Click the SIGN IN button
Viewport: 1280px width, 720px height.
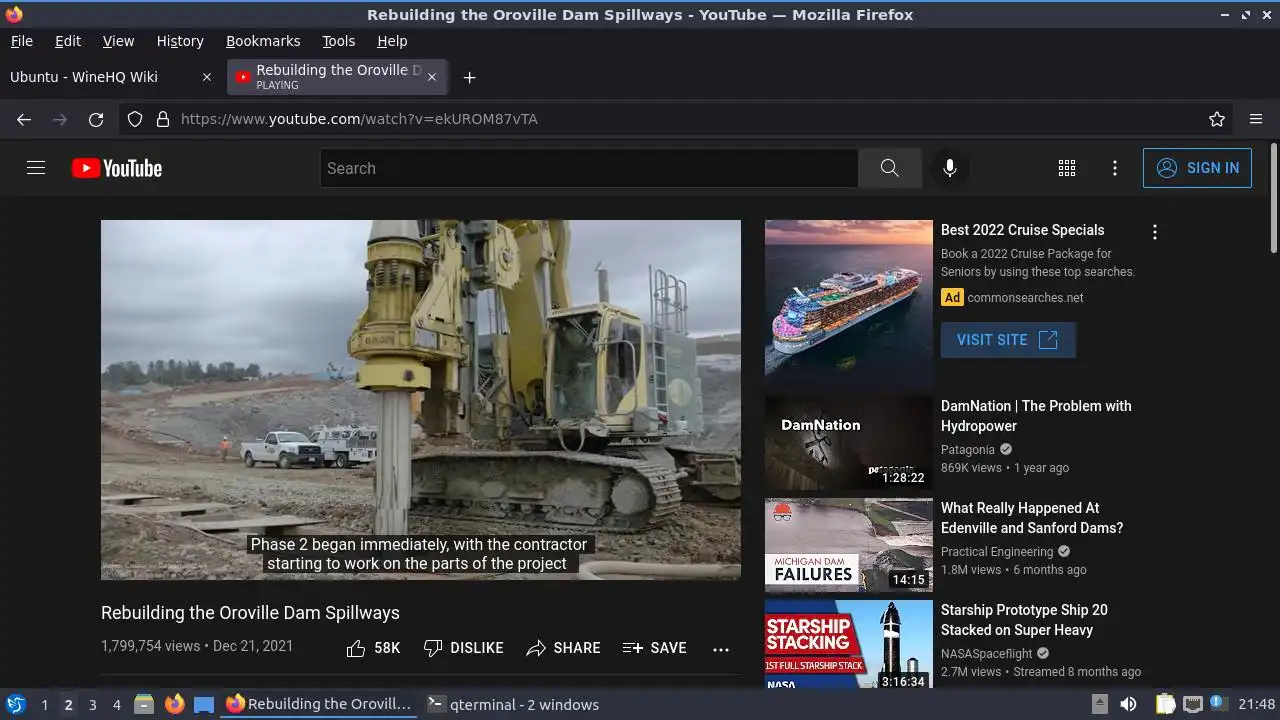pyautogui.click(x=1197, y=168)
